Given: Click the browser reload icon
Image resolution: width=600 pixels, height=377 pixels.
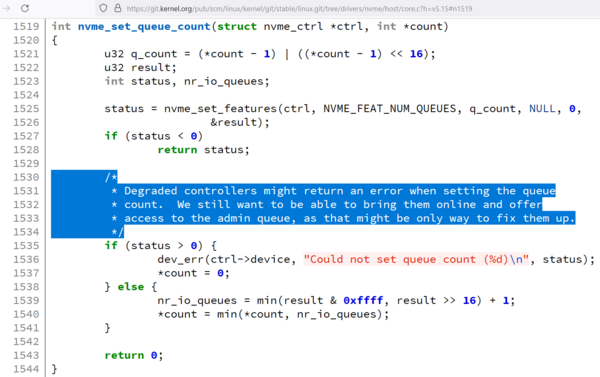Looking at the screenshot, I should coord(25,8).
